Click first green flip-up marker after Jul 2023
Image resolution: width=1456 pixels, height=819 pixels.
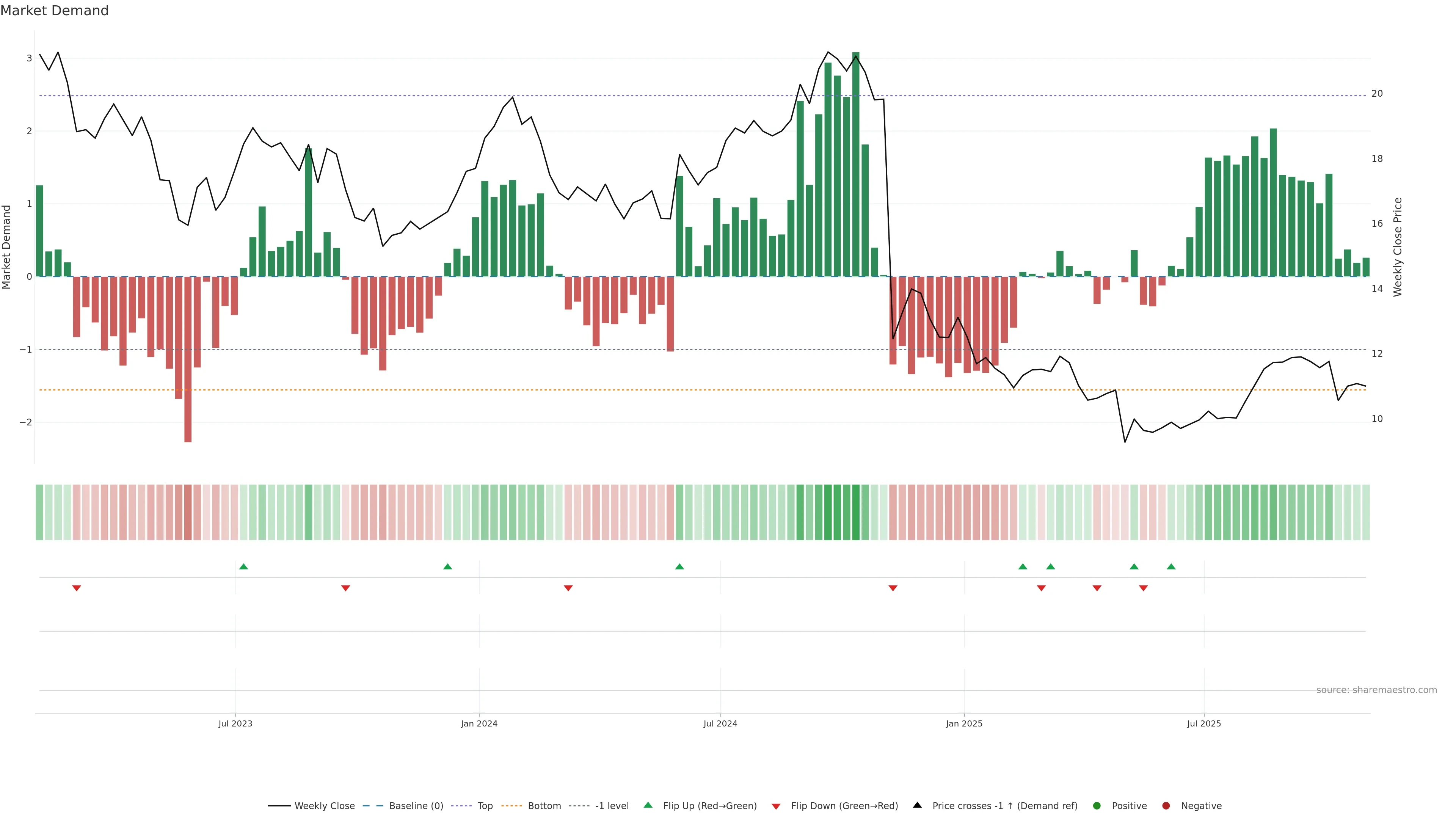pos(243,566)
